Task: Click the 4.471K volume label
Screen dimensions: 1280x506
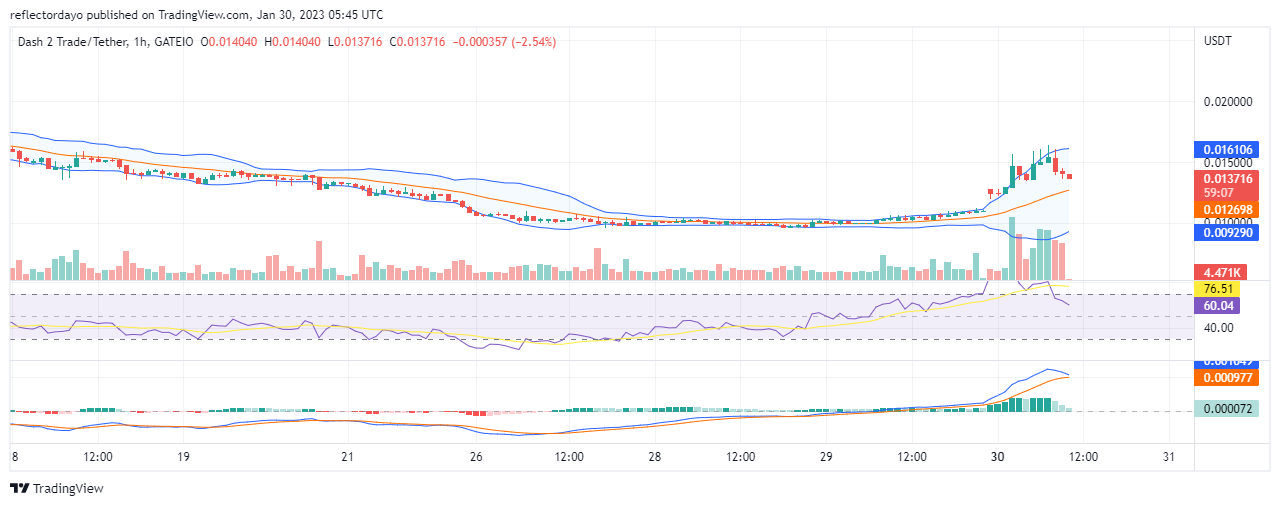Action: pyautogui.click(x=1221, y=272)
